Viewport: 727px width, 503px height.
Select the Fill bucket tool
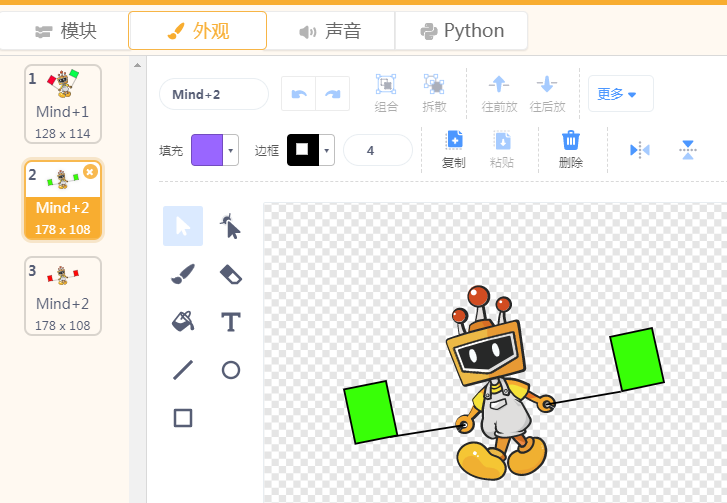pyautogui.click(x=183, y=322)
